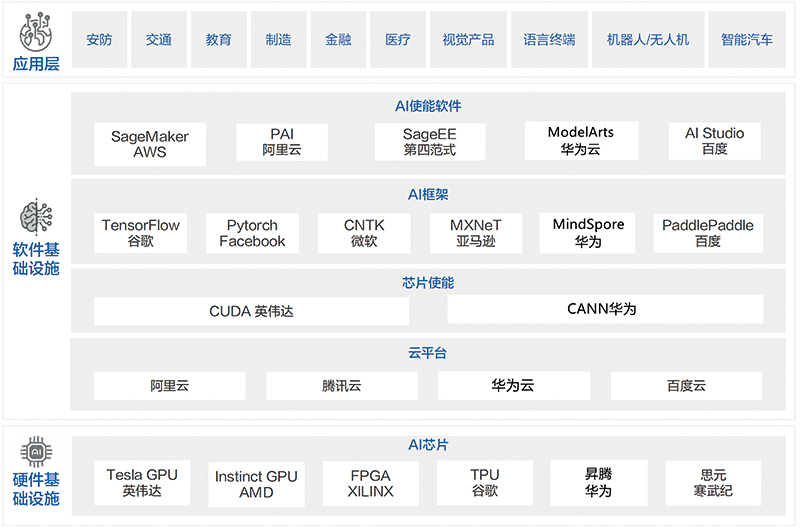Click the MindSpore 华为 box
This screenshot has width=800, height=530.
coord(588,233)
